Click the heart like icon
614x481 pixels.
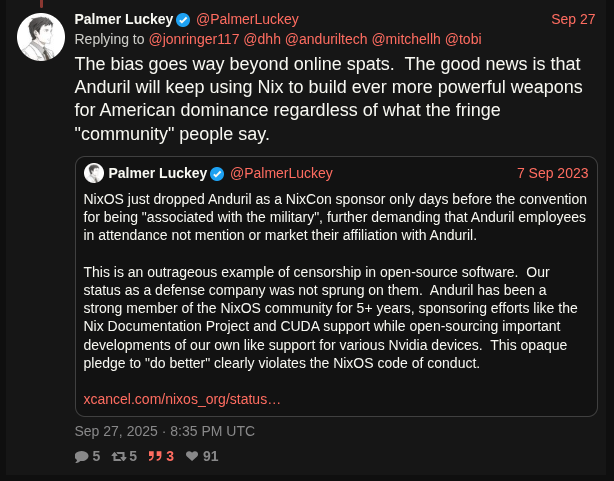click(191, 456)
